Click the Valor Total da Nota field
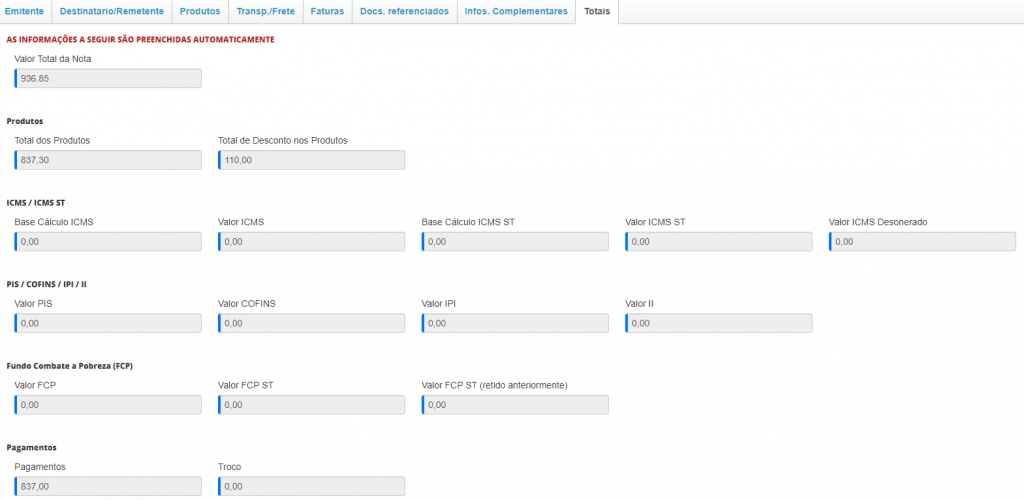1024x500 pixels. [x=108, y=78]
